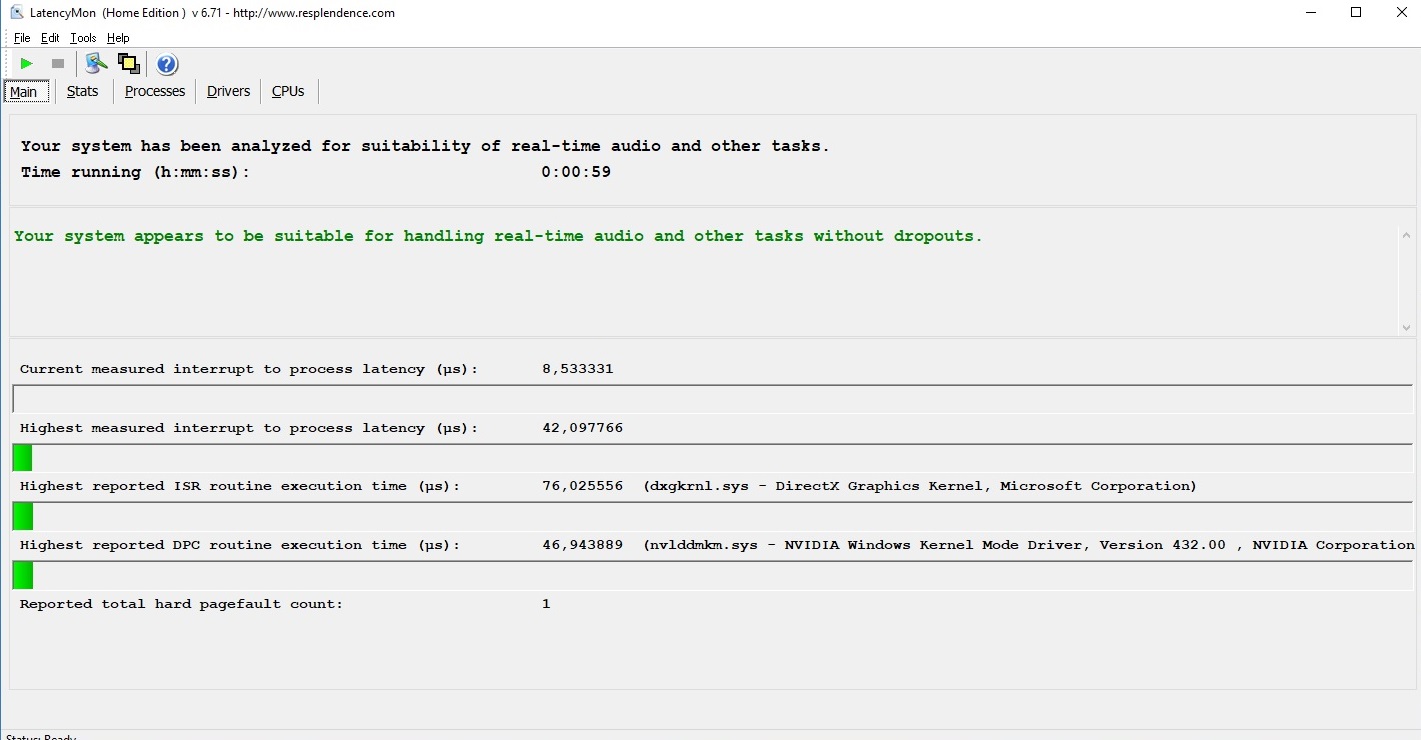1421x740 pixels.
Task: Stop monitoring with the gray stop icon
Action: pyautogui.click(x=58, y=64)
